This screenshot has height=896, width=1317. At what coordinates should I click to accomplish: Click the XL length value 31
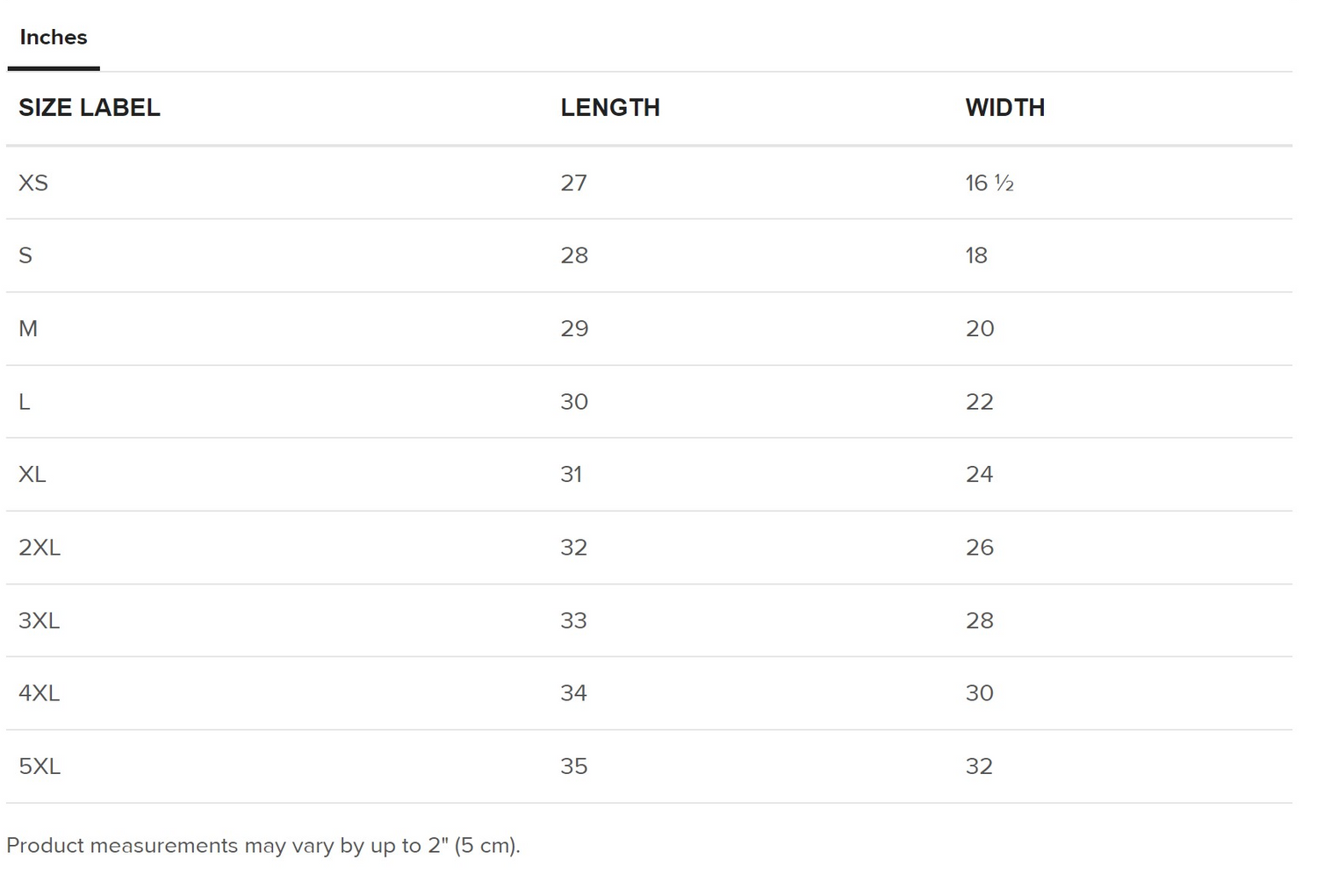tap(572, 475)
